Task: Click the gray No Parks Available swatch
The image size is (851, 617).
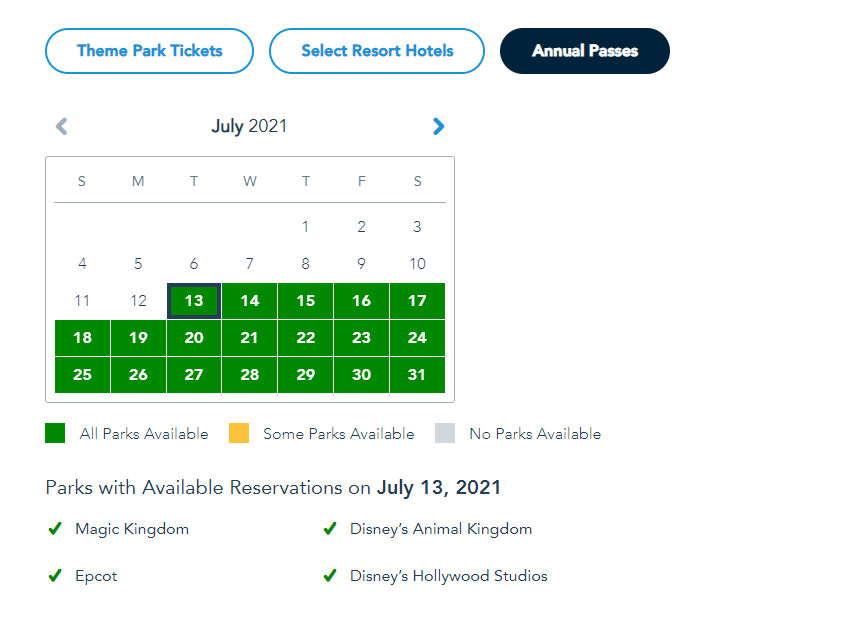Action: click(445, 433)
